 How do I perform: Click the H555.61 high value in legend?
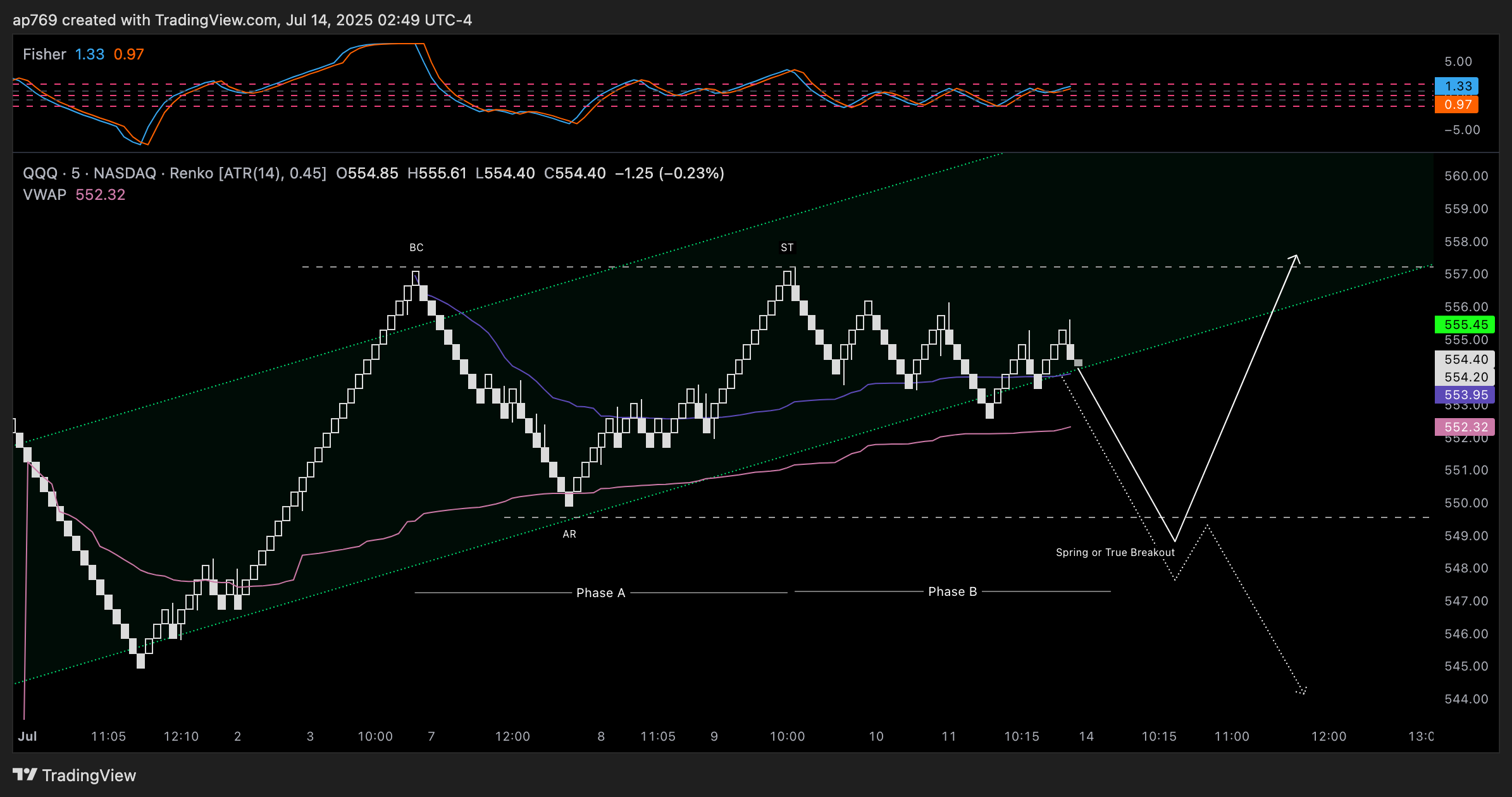(437, 173)
